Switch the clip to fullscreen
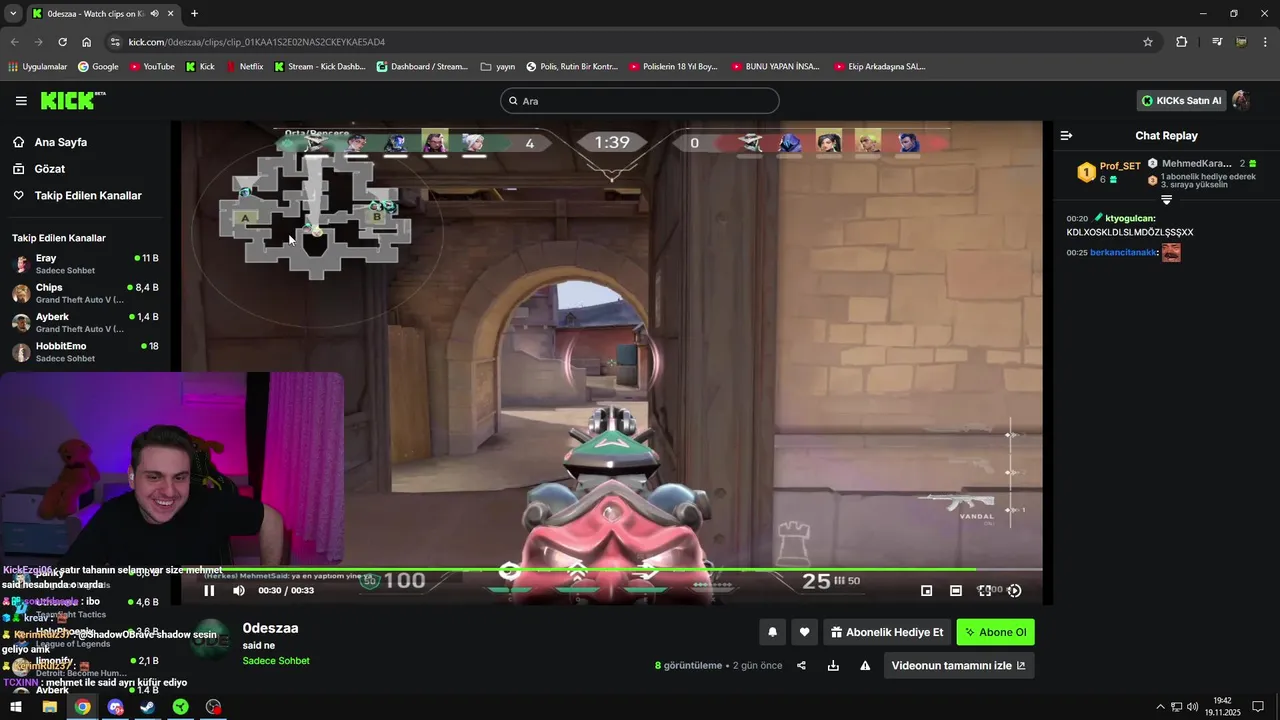This screenshot has width=1280, height=720. tap(985, 591)
